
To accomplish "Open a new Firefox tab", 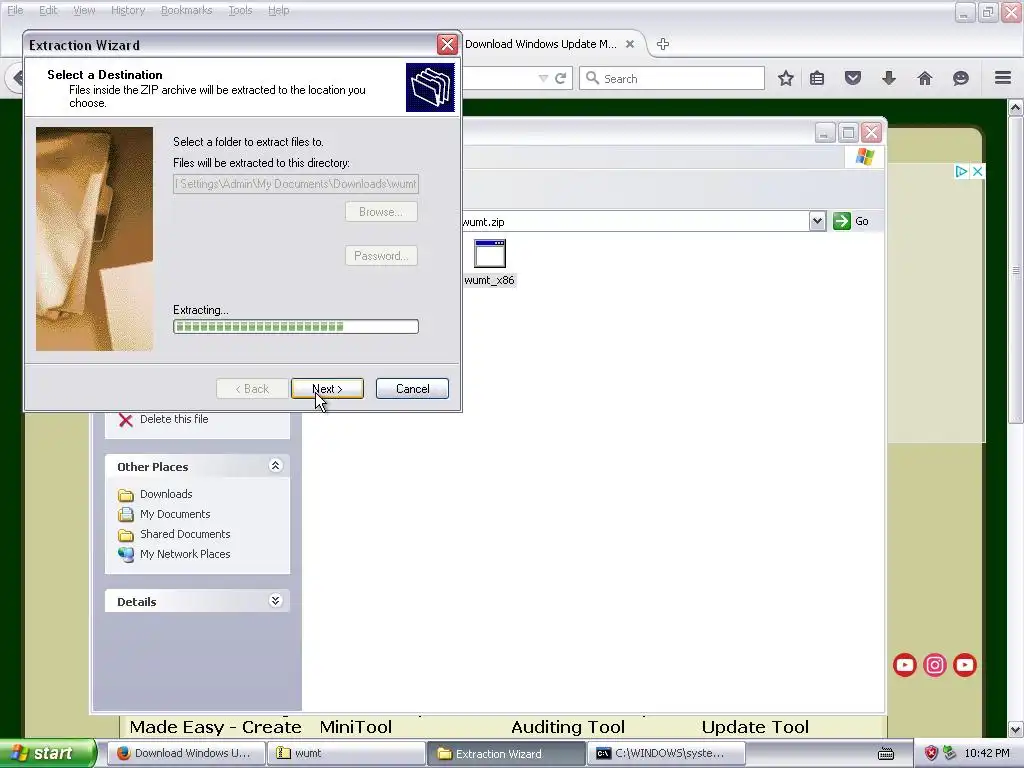I will [663, 44].
